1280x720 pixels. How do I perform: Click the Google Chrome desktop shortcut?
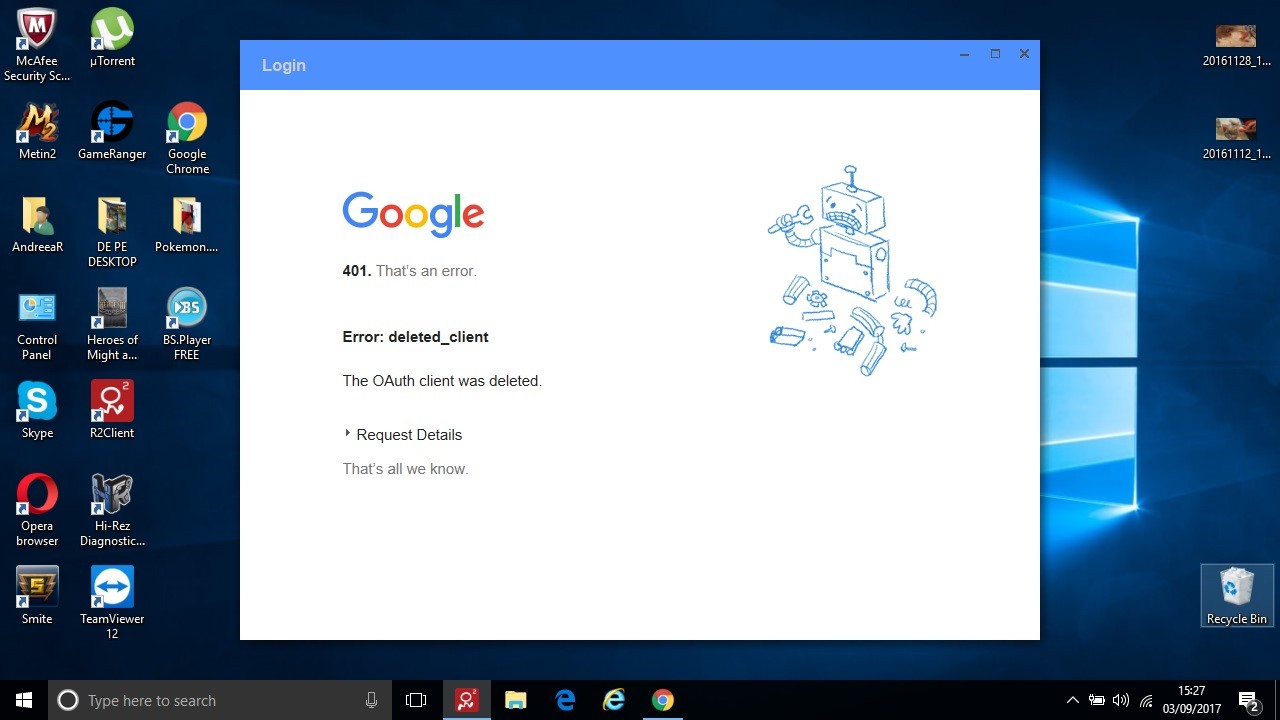pos(187,125)
